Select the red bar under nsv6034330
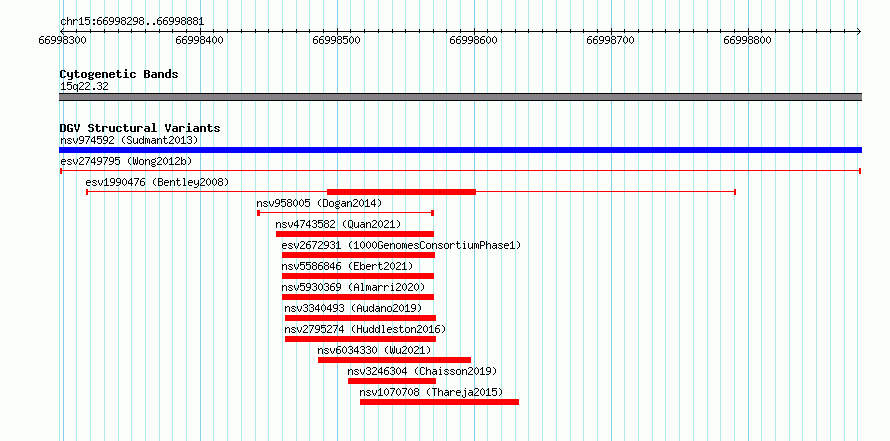Viewport: 890px width, 441px height. [394, 360]
